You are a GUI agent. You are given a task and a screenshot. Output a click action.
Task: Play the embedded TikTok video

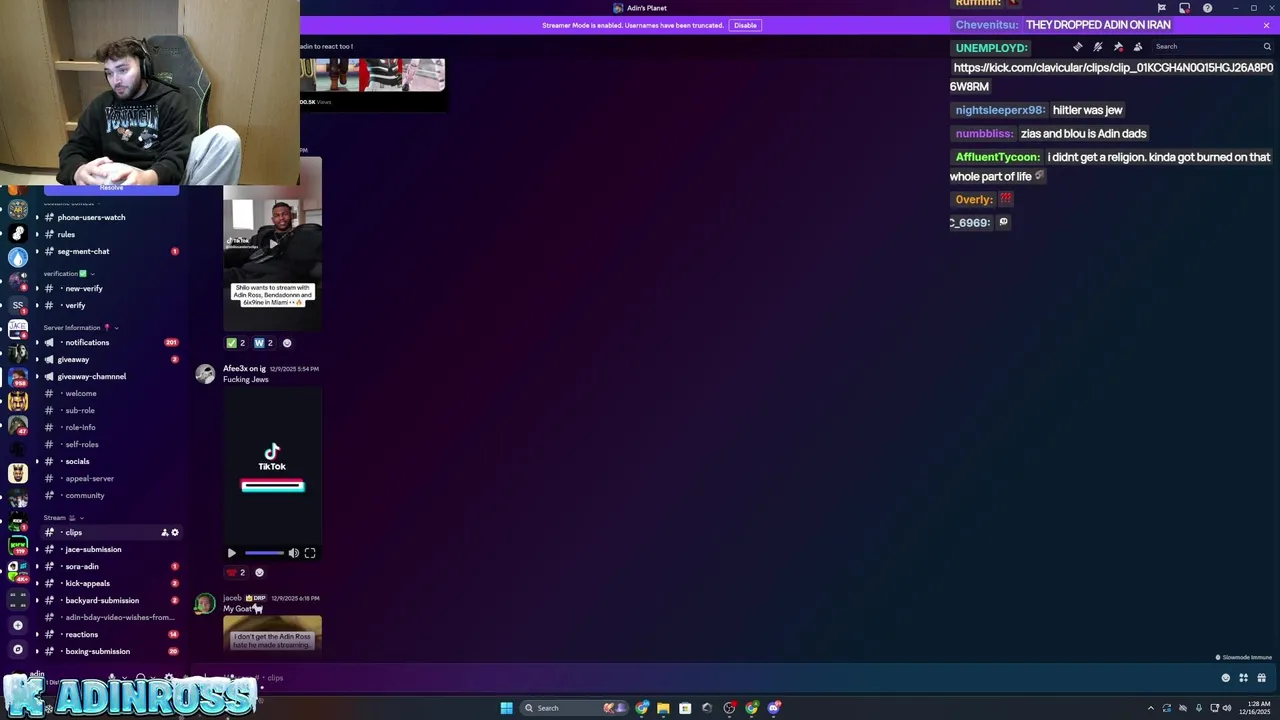pos(232,553)
